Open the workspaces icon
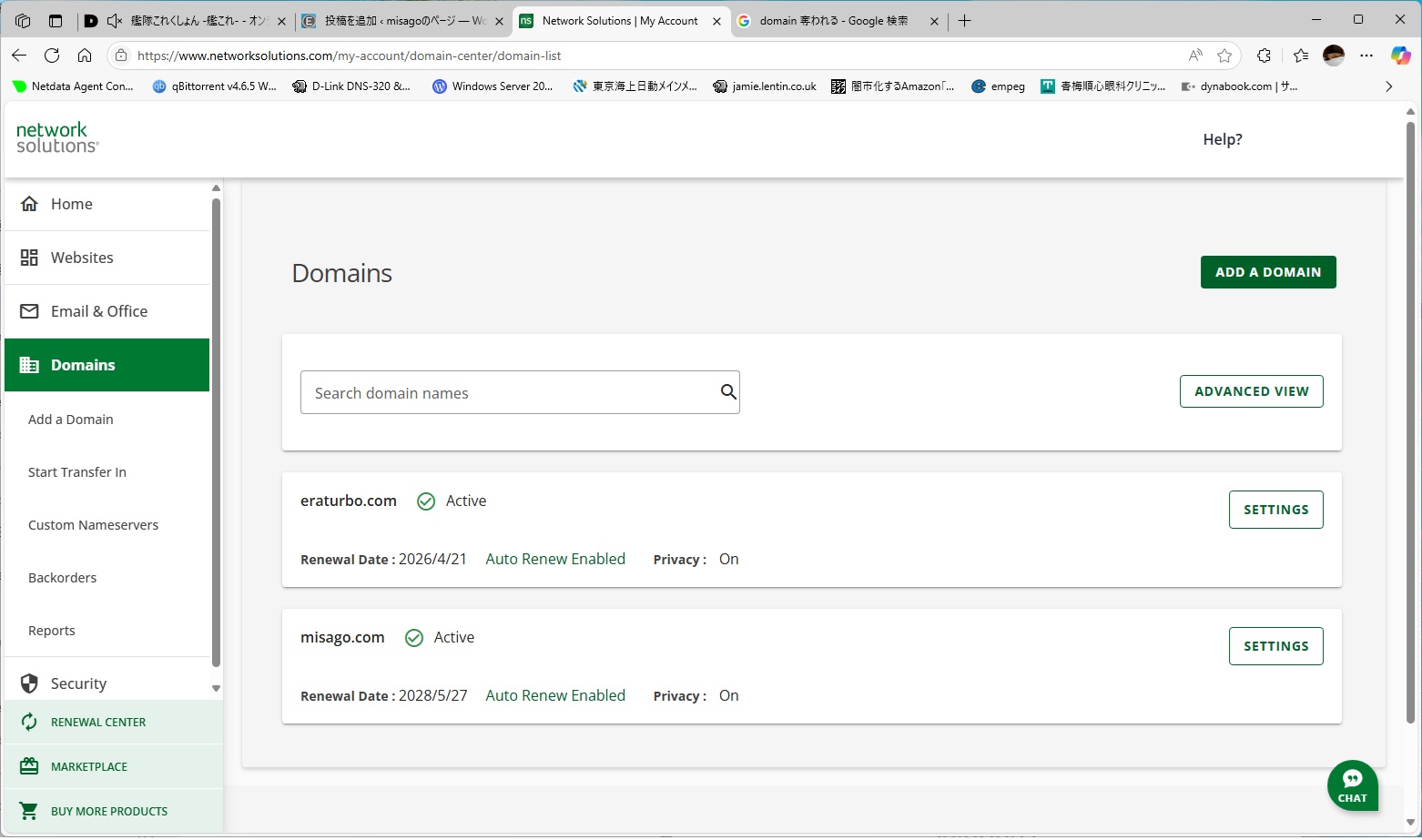 click(24, 21)
